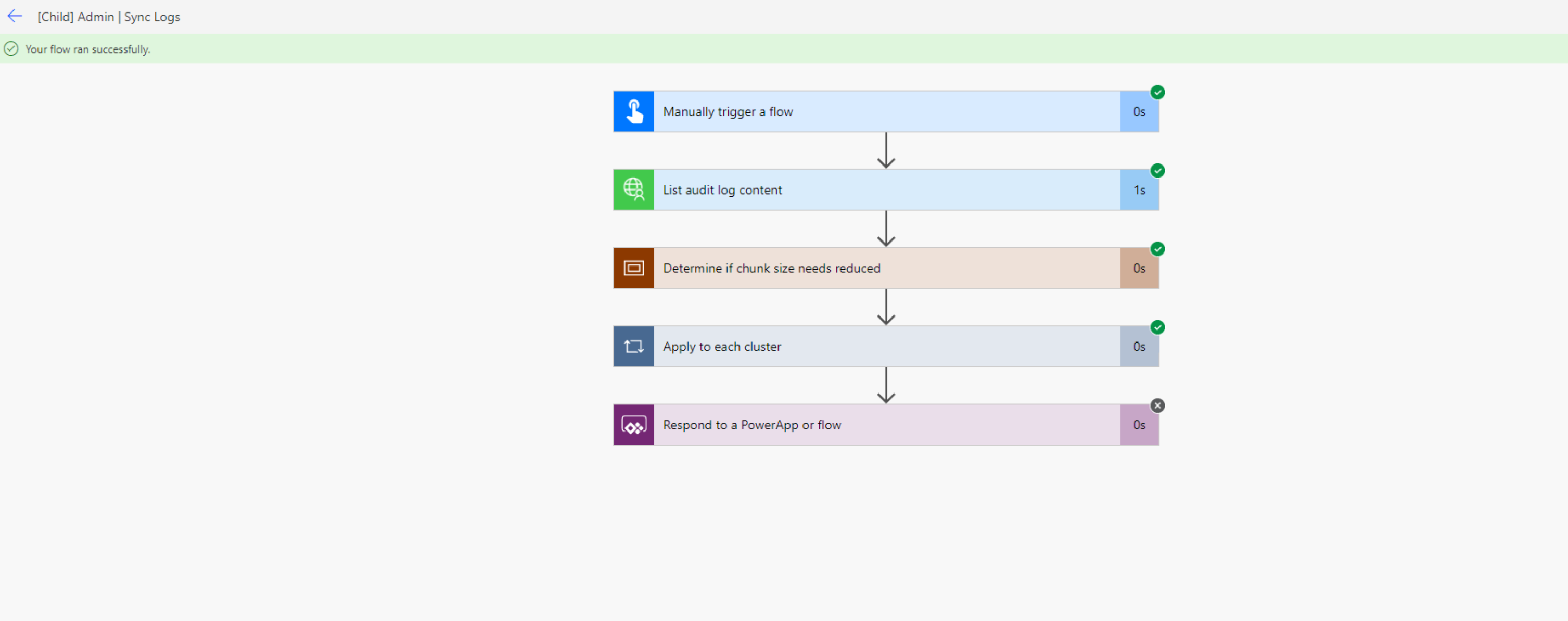This screenshot has height=621, width=1568.
Task: Expand the Apply to each cluster loop
Action: click(883, 346)
